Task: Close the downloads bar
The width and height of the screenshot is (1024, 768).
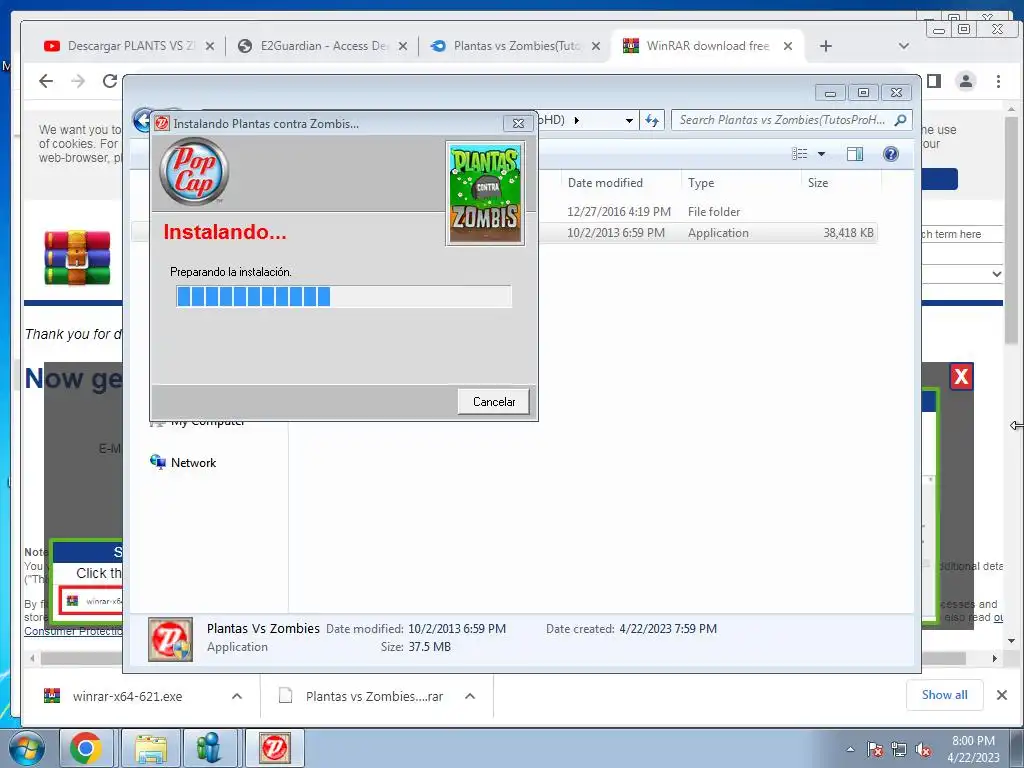Action: 1002,695
